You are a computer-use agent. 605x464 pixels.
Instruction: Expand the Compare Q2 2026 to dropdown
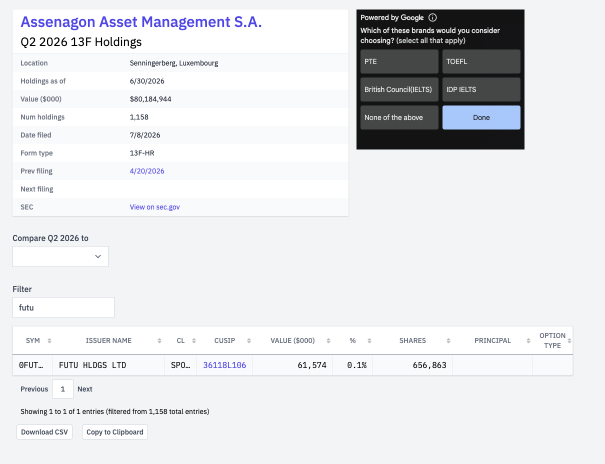(x=61, y=256)
